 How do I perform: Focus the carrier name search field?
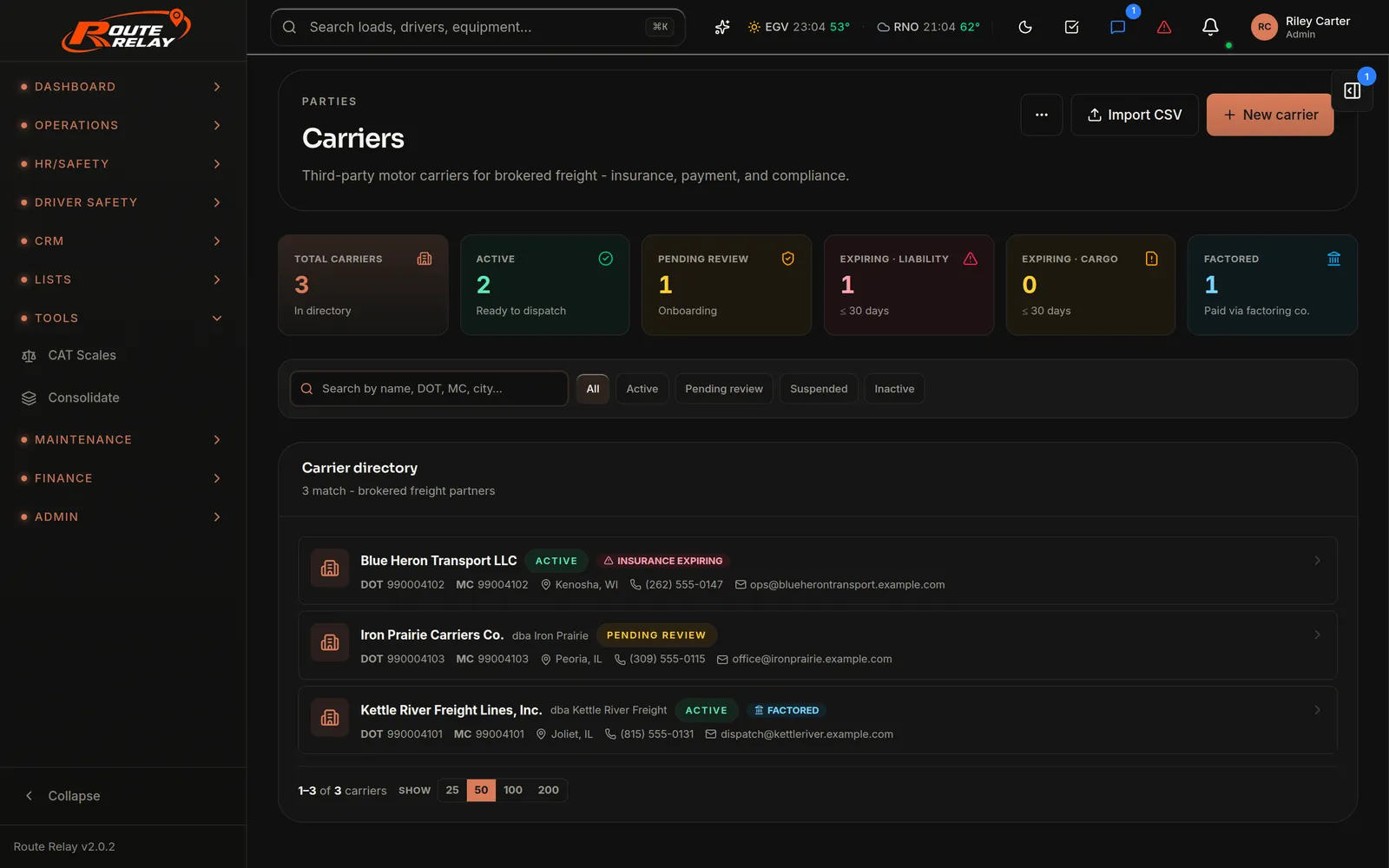(x=429, y=389)
